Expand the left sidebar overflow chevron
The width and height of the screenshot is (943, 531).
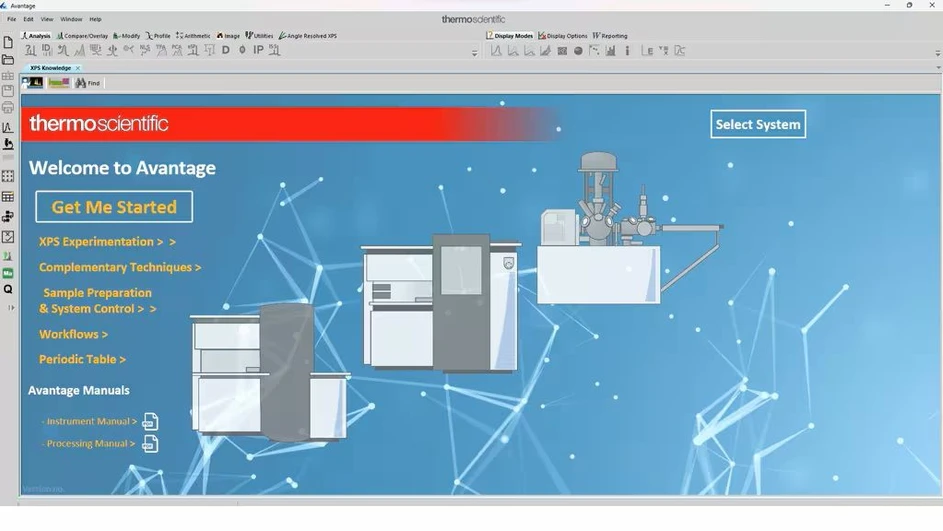(x=11, y=308)
